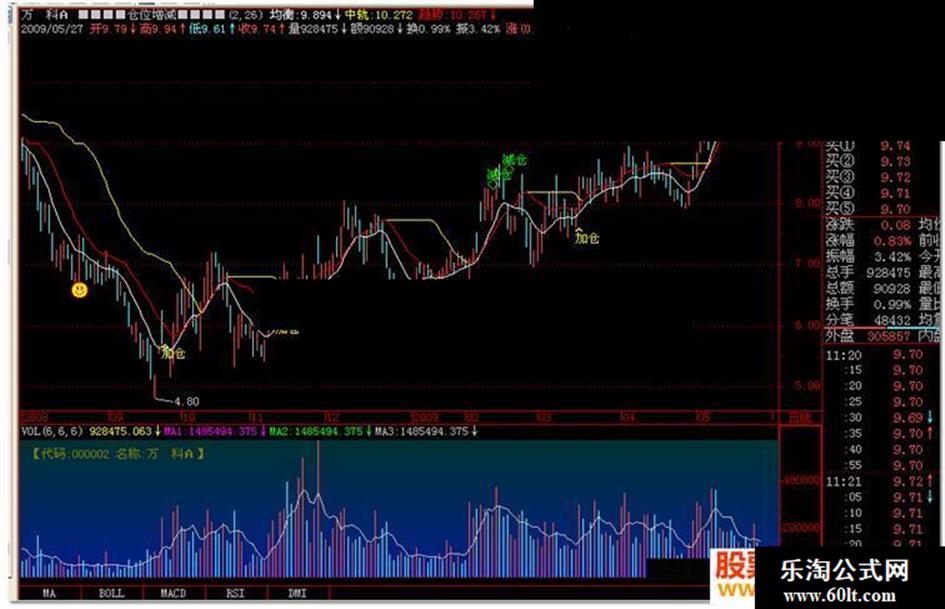The width and height of the screenshot is (945, 609).
Task: Click the opening price 开9.79 value
Action: click(x=113, y=28)
